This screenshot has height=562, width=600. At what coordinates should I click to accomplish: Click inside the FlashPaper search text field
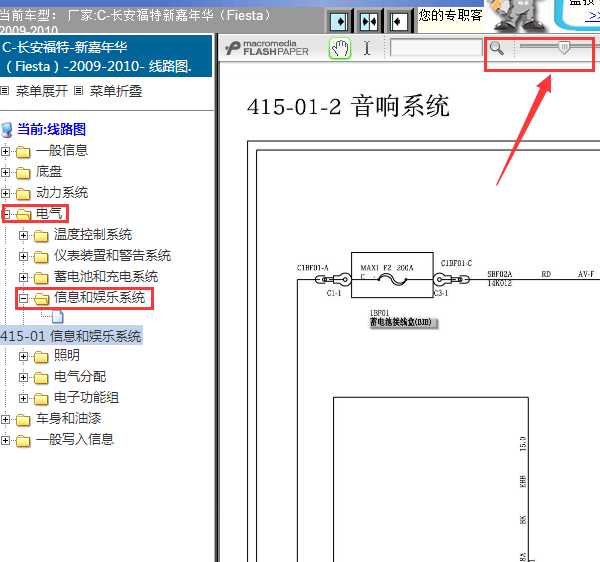[436, 48]
